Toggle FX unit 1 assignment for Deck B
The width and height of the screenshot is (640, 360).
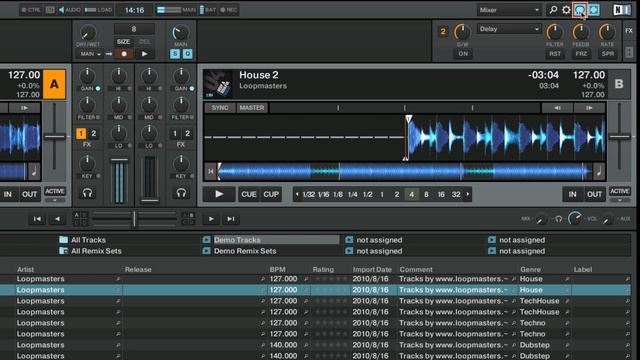tap(175, 133)
